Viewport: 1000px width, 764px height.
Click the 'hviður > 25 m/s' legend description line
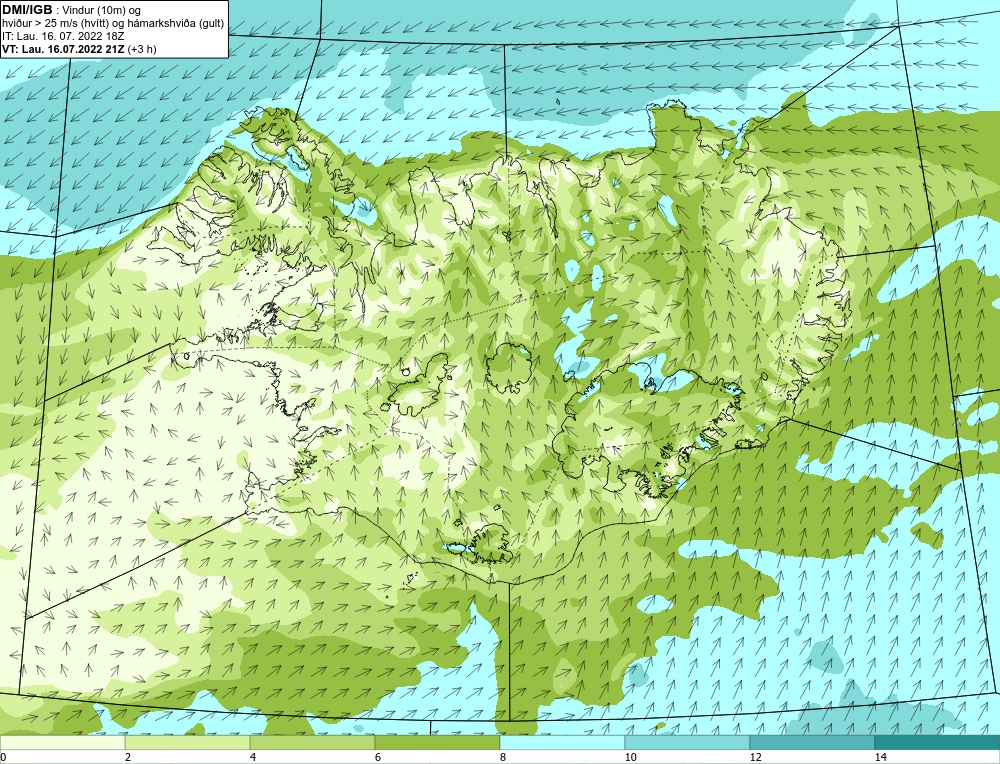coord(113,24)
